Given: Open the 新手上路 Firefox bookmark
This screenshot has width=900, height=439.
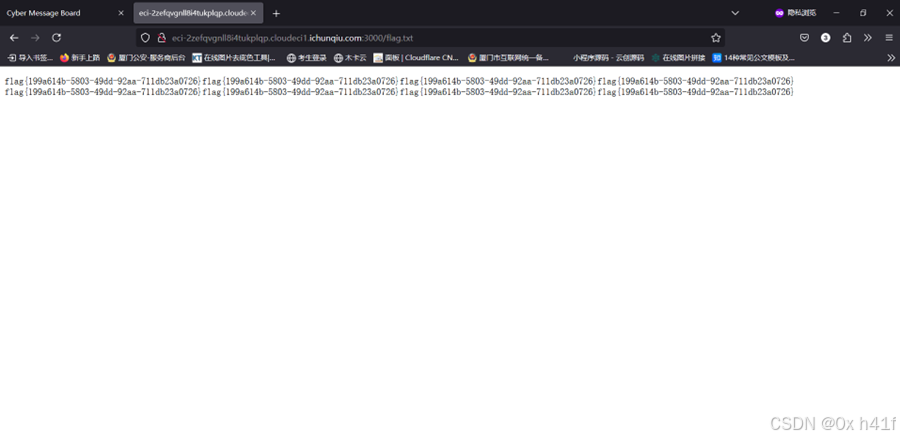Looking at the screenshot, I should (x=80, y=57).
